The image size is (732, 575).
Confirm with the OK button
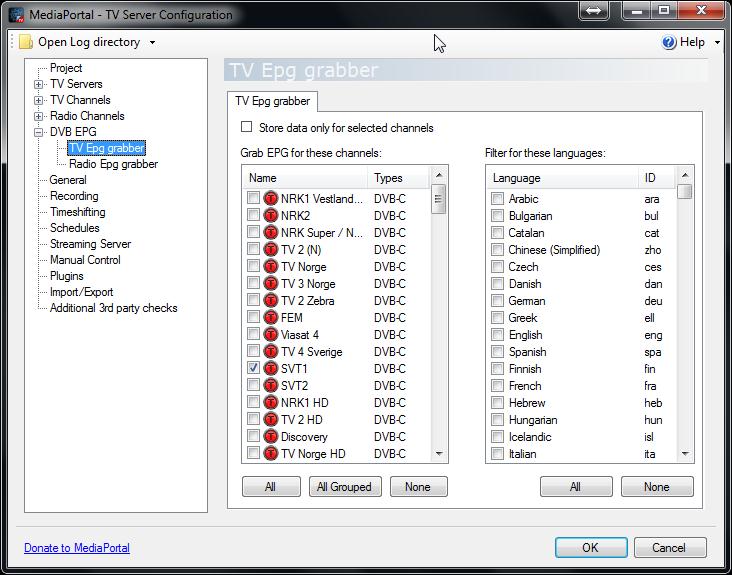click(591, 547)
